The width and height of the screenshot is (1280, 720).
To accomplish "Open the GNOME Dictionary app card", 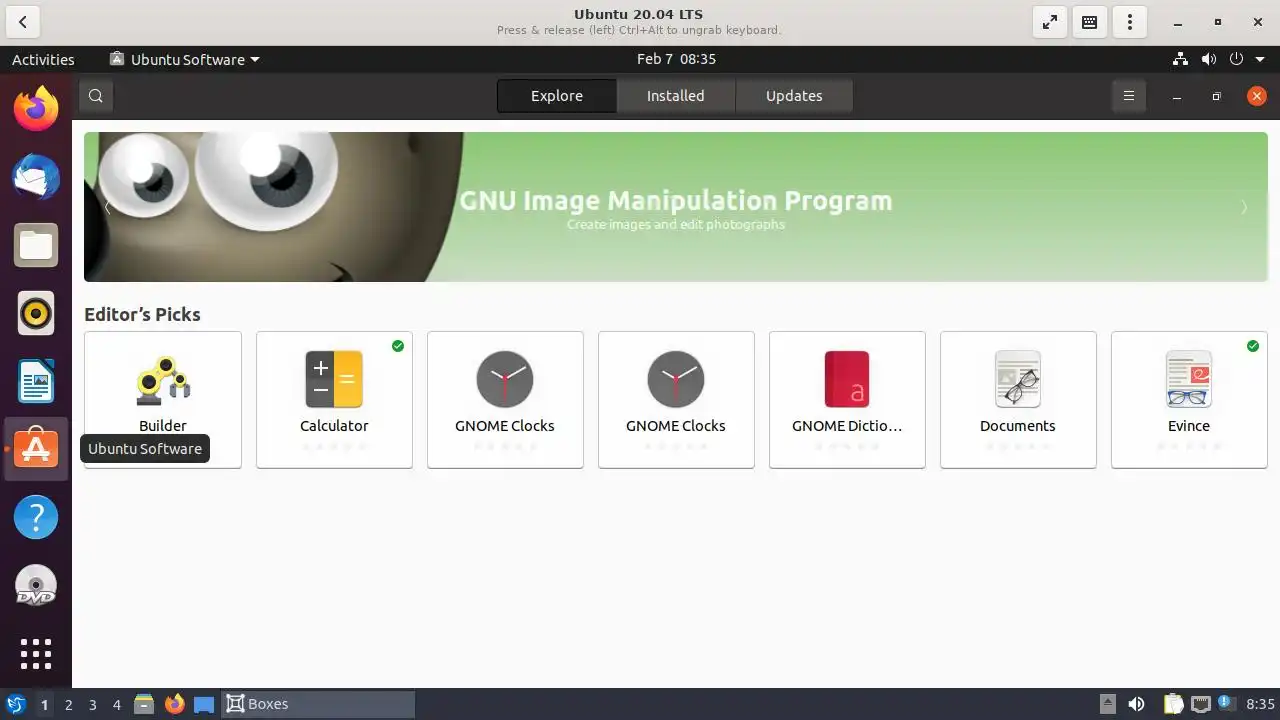I will pyautogui.click(x=847, y=399).
